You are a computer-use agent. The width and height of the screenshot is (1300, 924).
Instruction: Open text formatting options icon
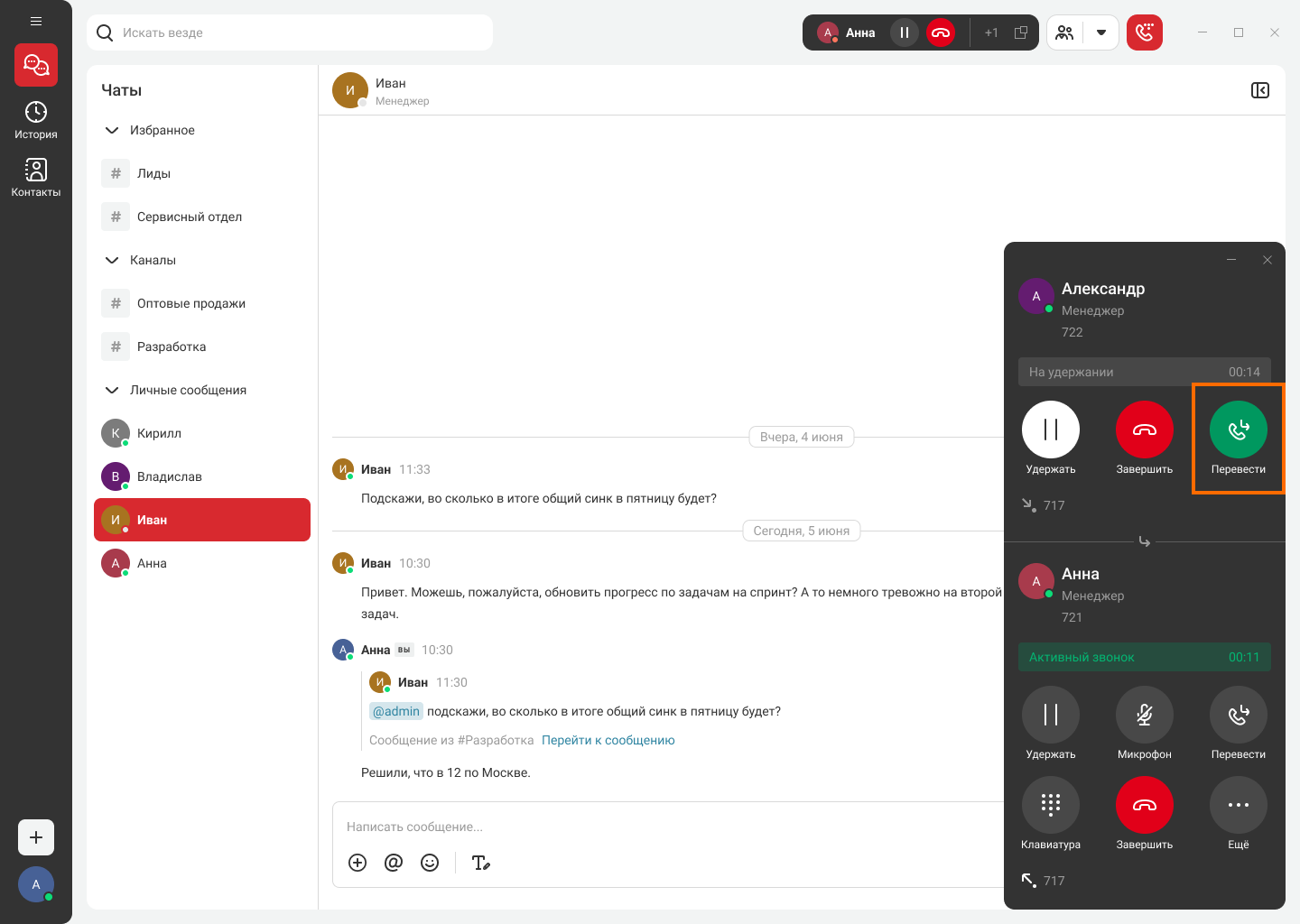pos(481,863)
